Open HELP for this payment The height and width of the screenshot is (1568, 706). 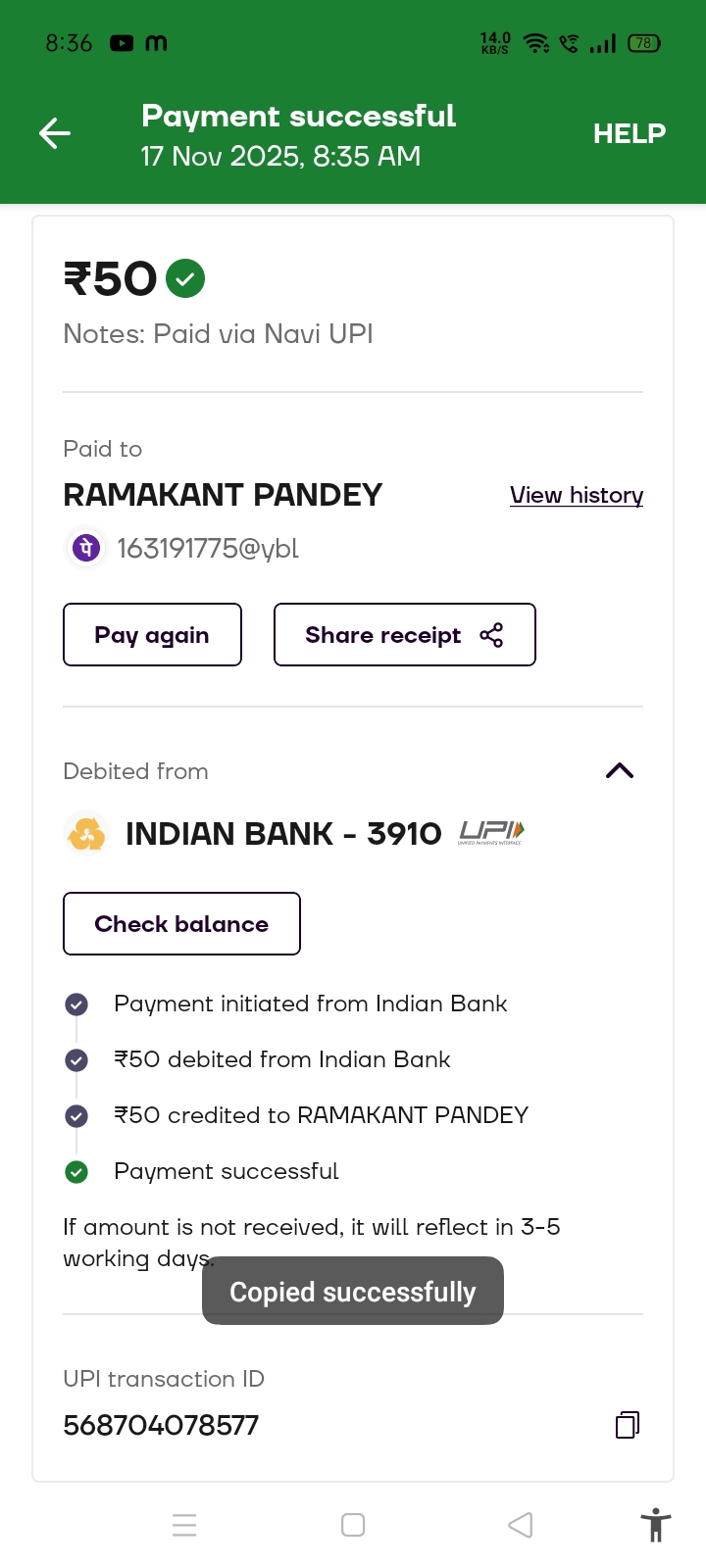[x=629, y=133]
